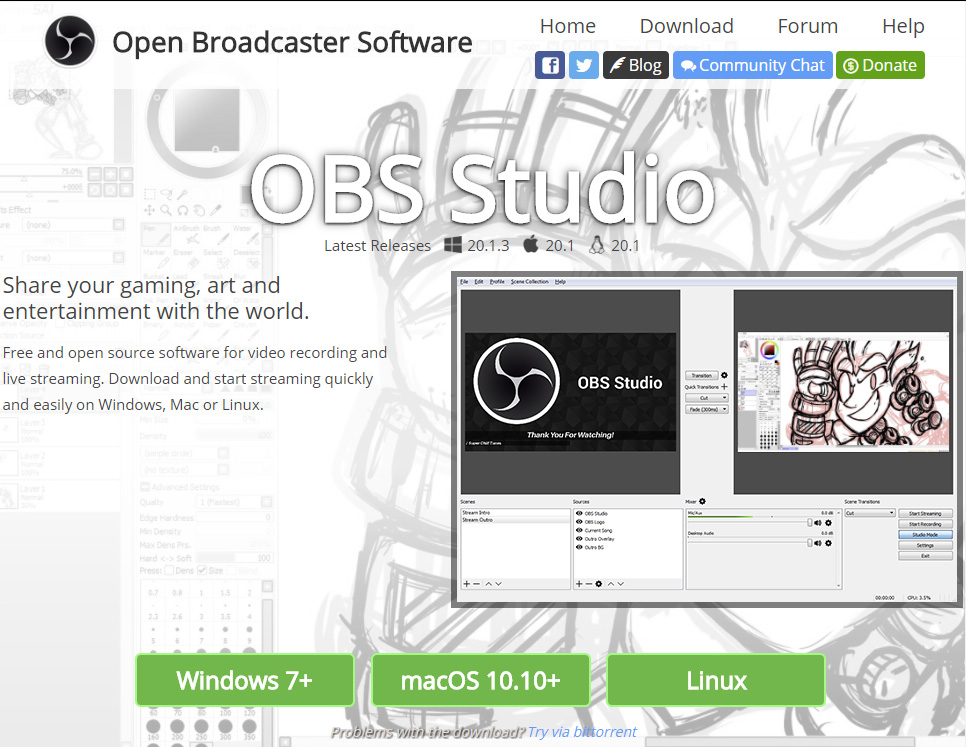
Task: Download for Windows 7+
Action: (245, 680)
